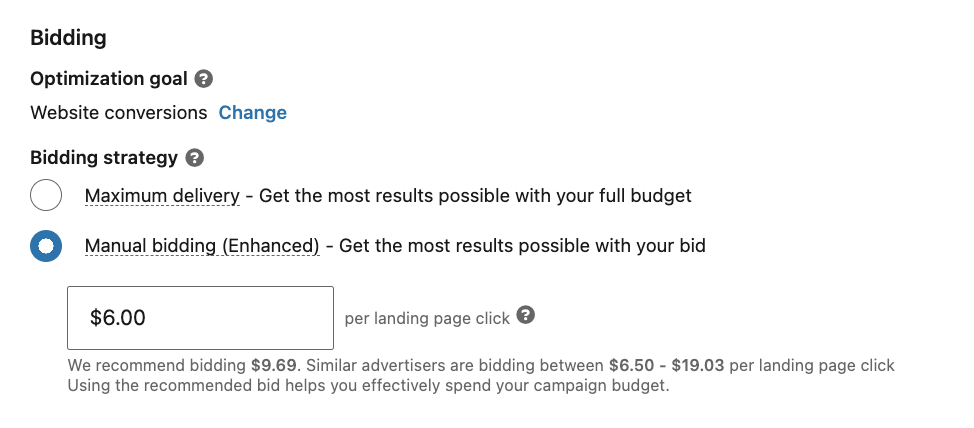Screen dimensions: 974x428
Task: Select the Manual bidding (Enhanced) radio button
Action: point(46,246)
